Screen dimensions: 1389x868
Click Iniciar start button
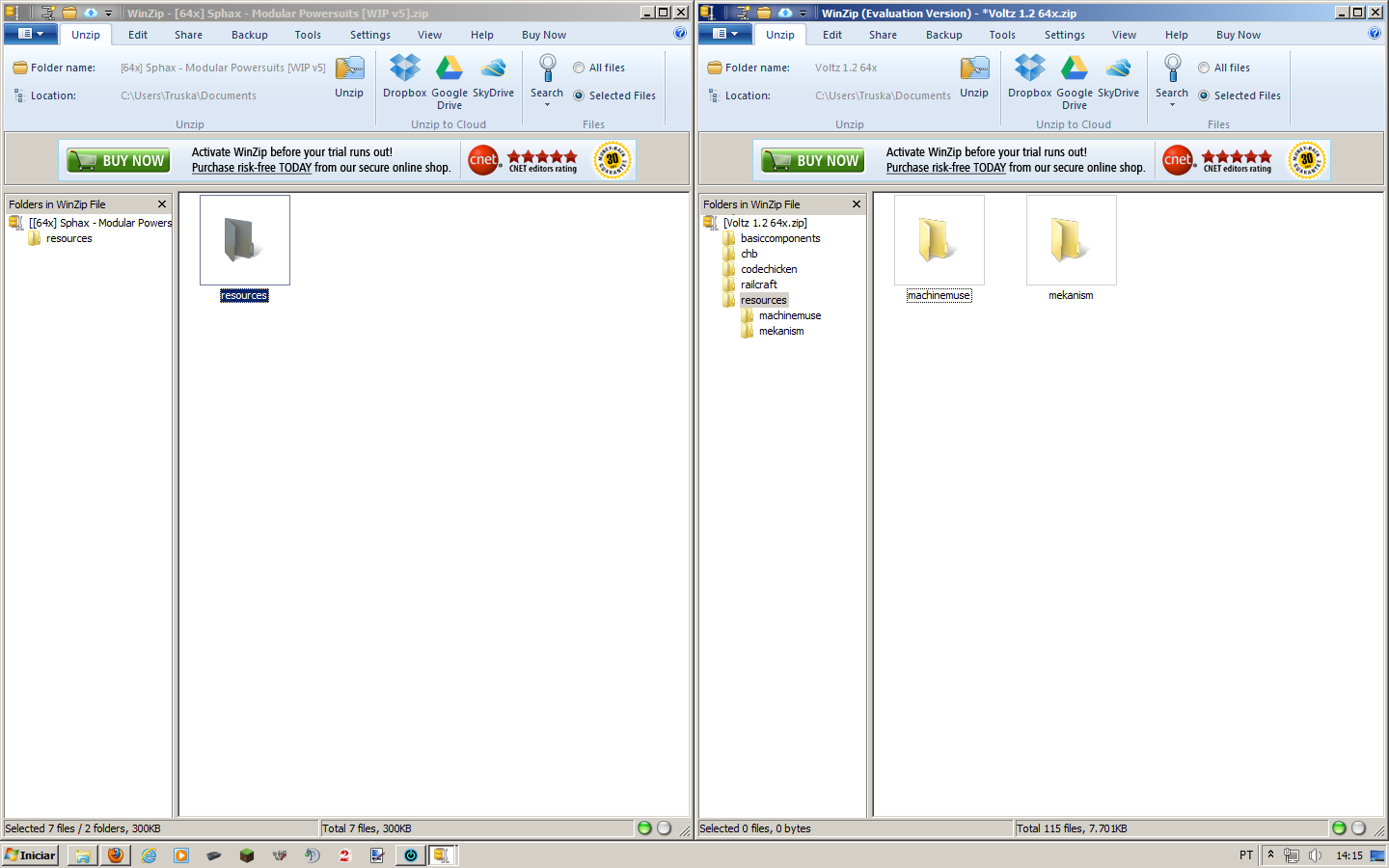coord(31,854)
